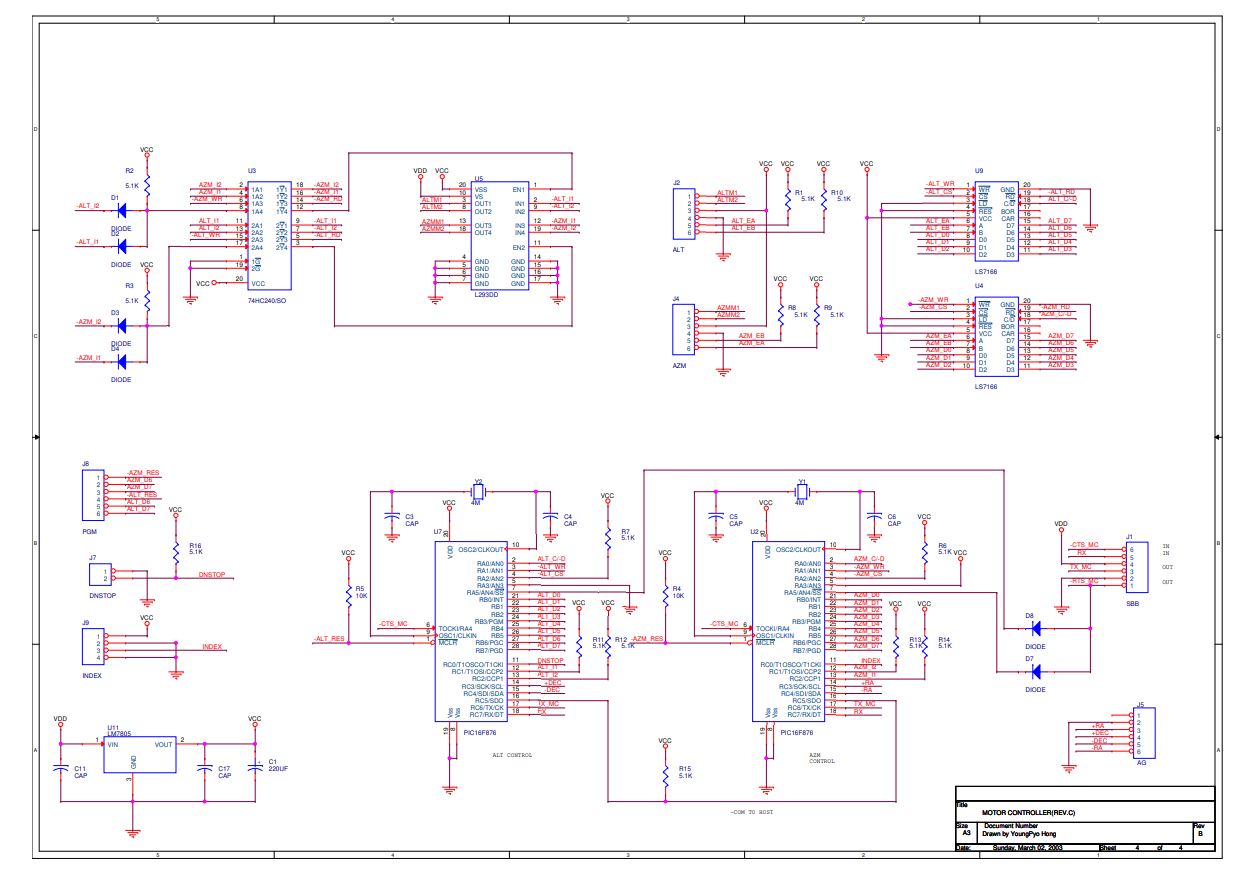Click resistor R2 5.1K
Image resolution: width=1246 pixels, height=885 pixels.
(x=147, y=184)
